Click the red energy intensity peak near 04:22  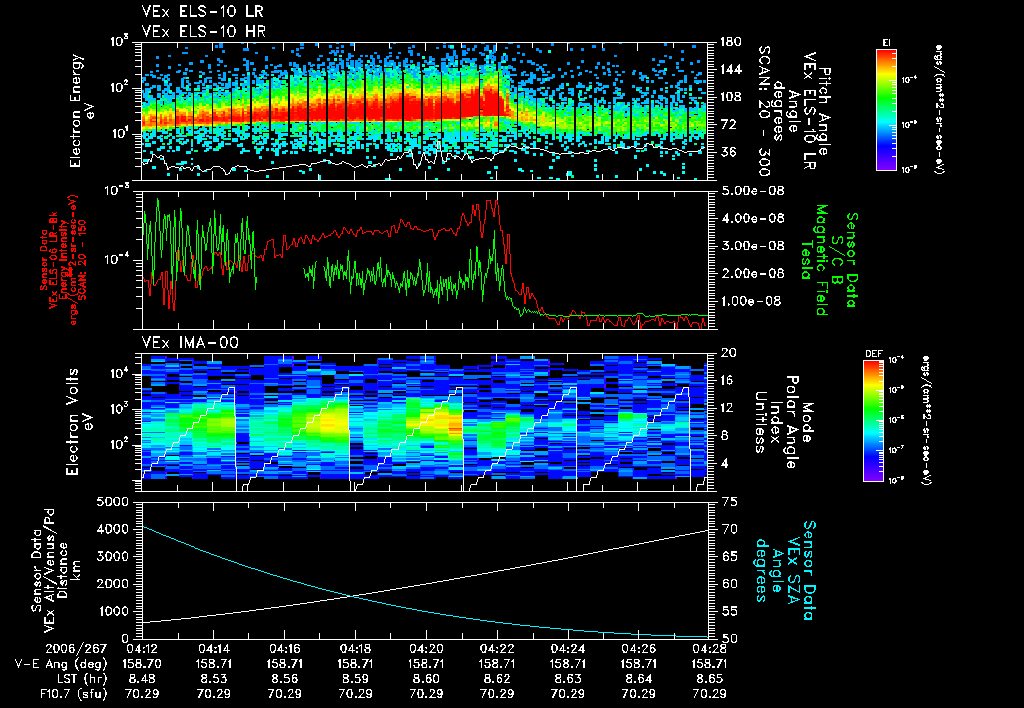pyautogui.click(x=495, y=204)
